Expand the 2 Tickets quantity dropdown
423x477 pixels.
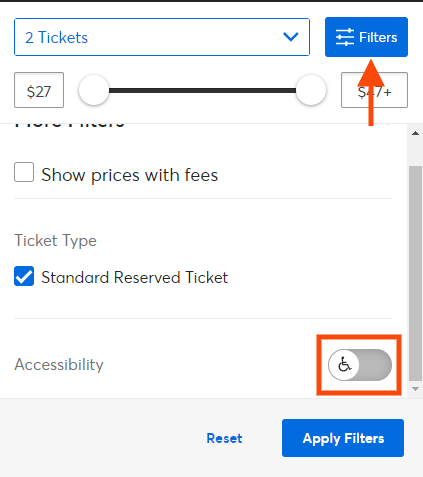click(x=162, y=37)
